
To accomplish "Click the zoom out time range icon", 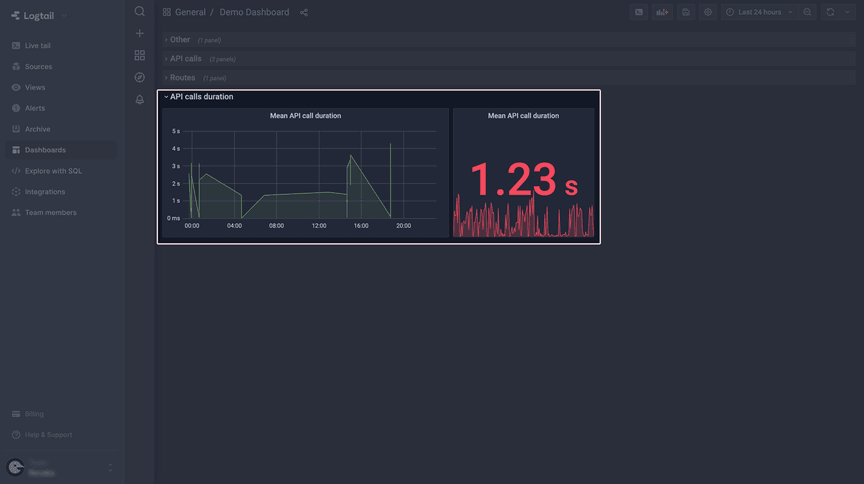I will [x=807, y=12].
